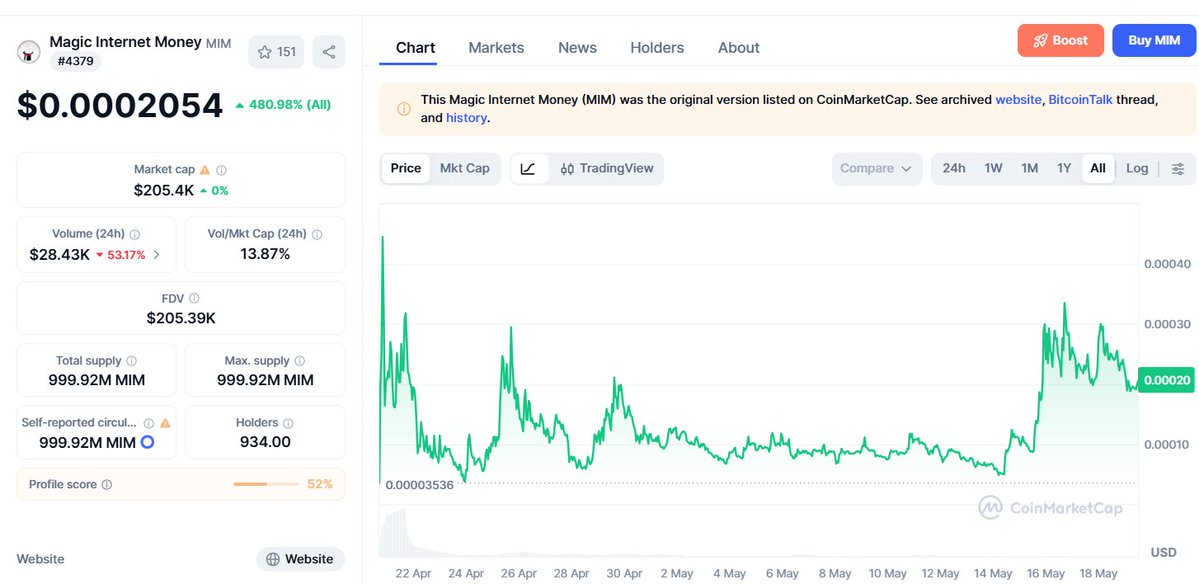1199x584 pixels.
Task: Open the FDV info icon
Action: pos(194,298)
